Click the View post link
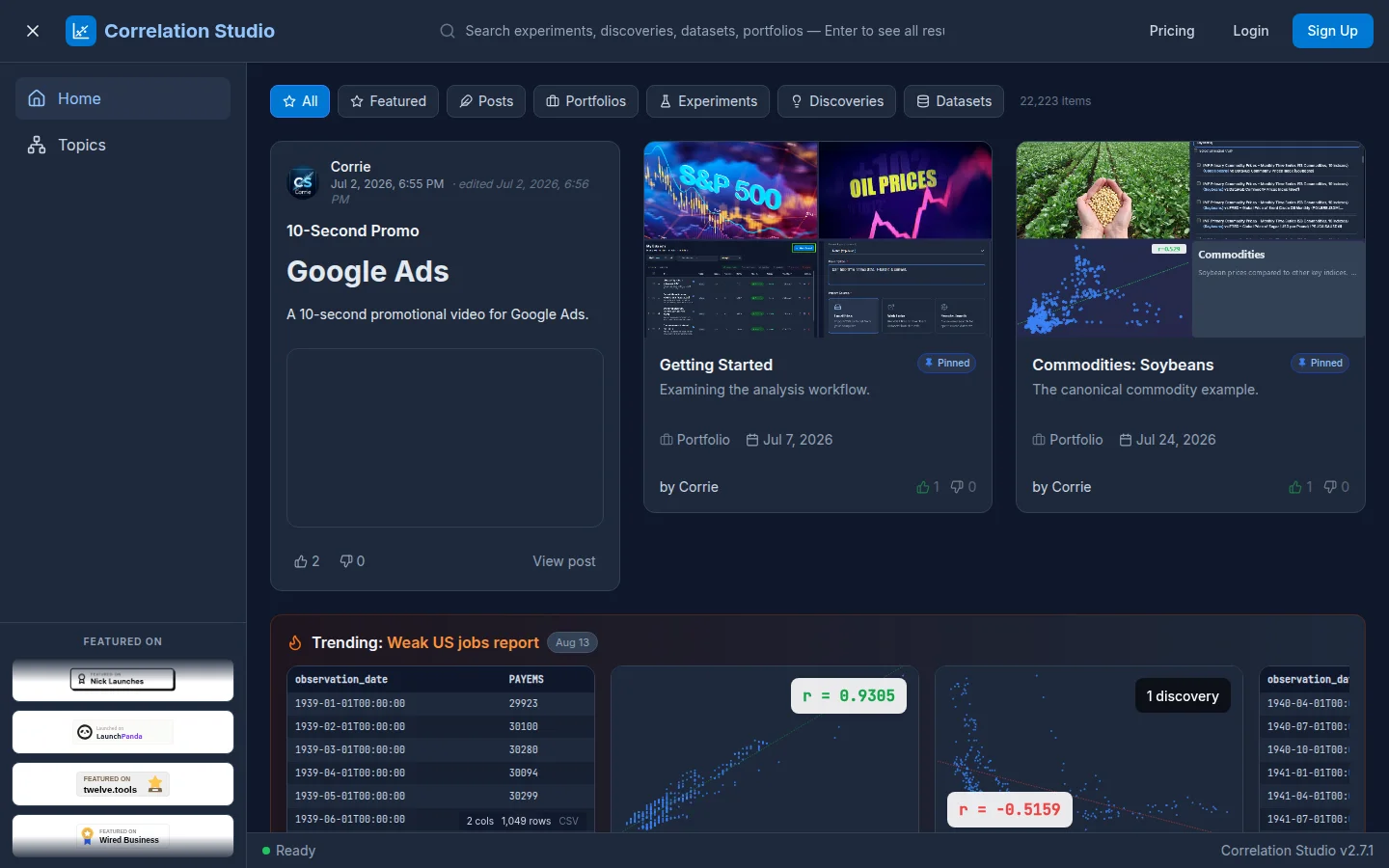Screen dimensions: 1389x868 (x=564, y=561)
